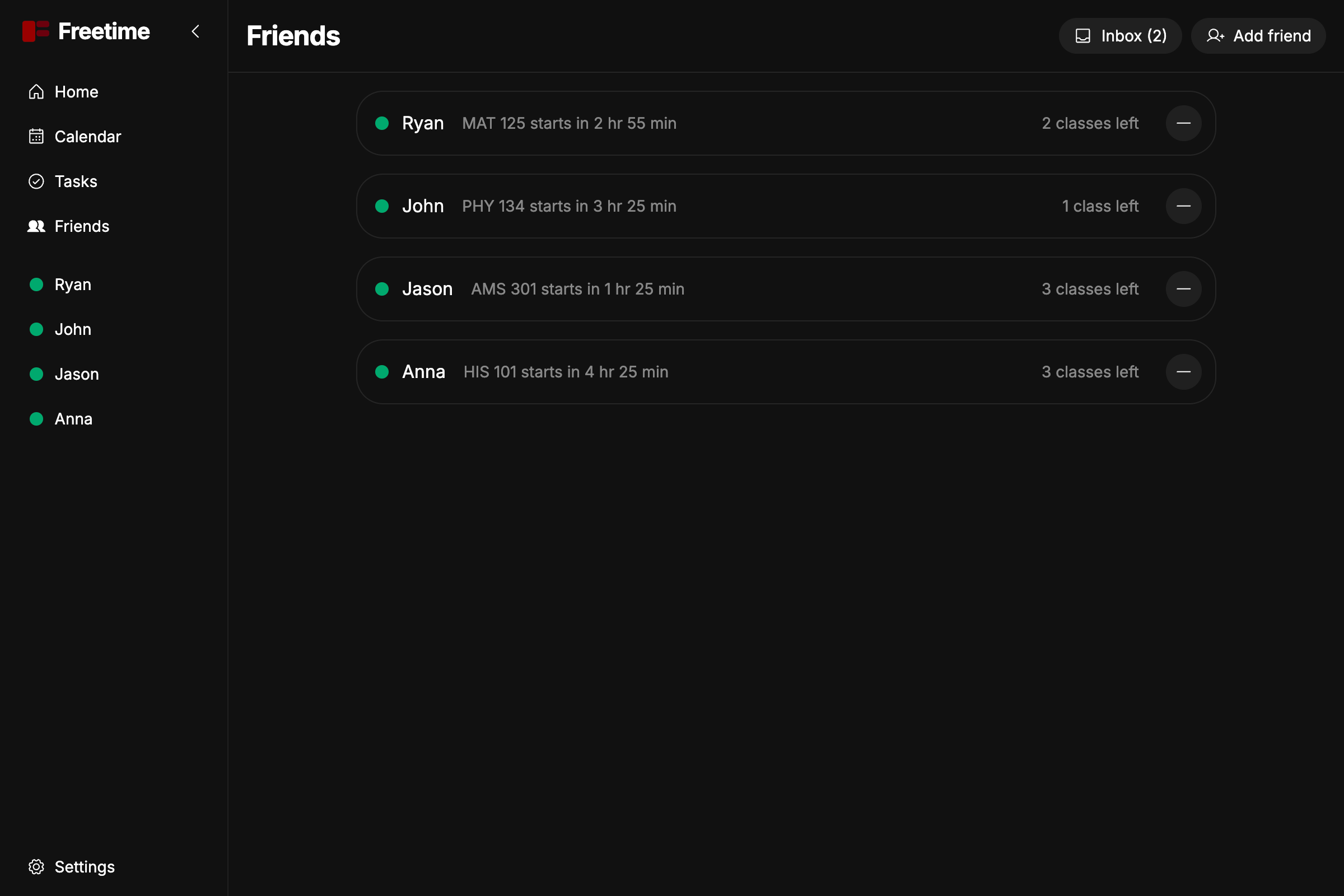Click the Inbox envelope icon
Viewport: 1344px width, 896px height.
pos(1083,35)
